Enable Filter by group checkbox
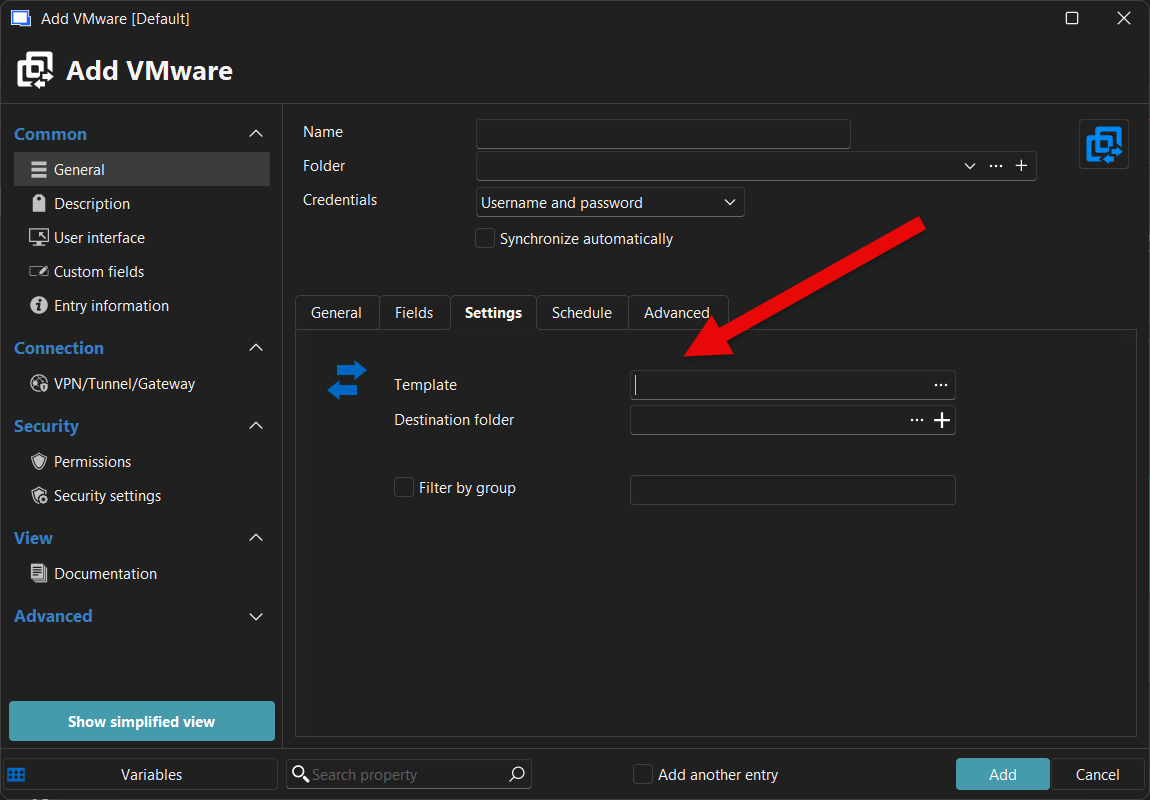This screenshot has width=1150, height=800. 404,488
